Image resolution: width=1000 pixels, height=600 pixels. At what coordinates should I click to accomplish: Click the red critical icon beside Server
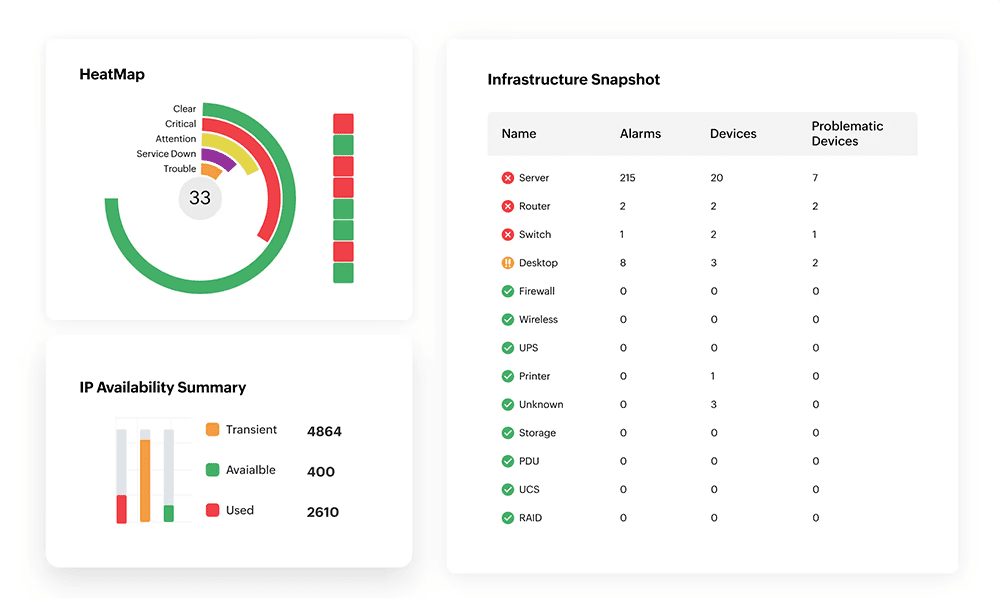pyautogui.click(x=507, y=178)
